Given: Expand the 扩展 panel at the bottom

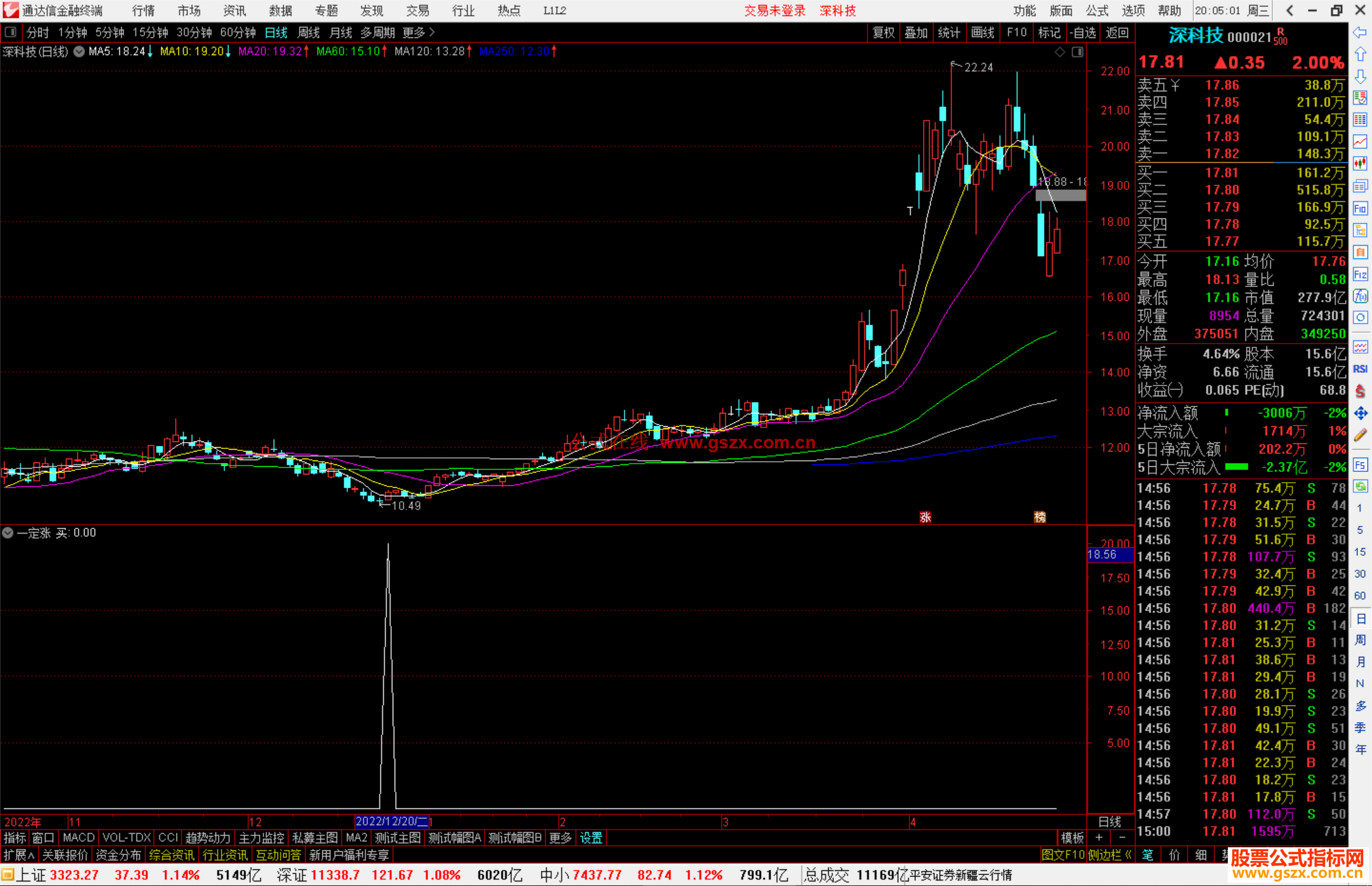Looking at the screenshot, I should [x=19, y=855].
